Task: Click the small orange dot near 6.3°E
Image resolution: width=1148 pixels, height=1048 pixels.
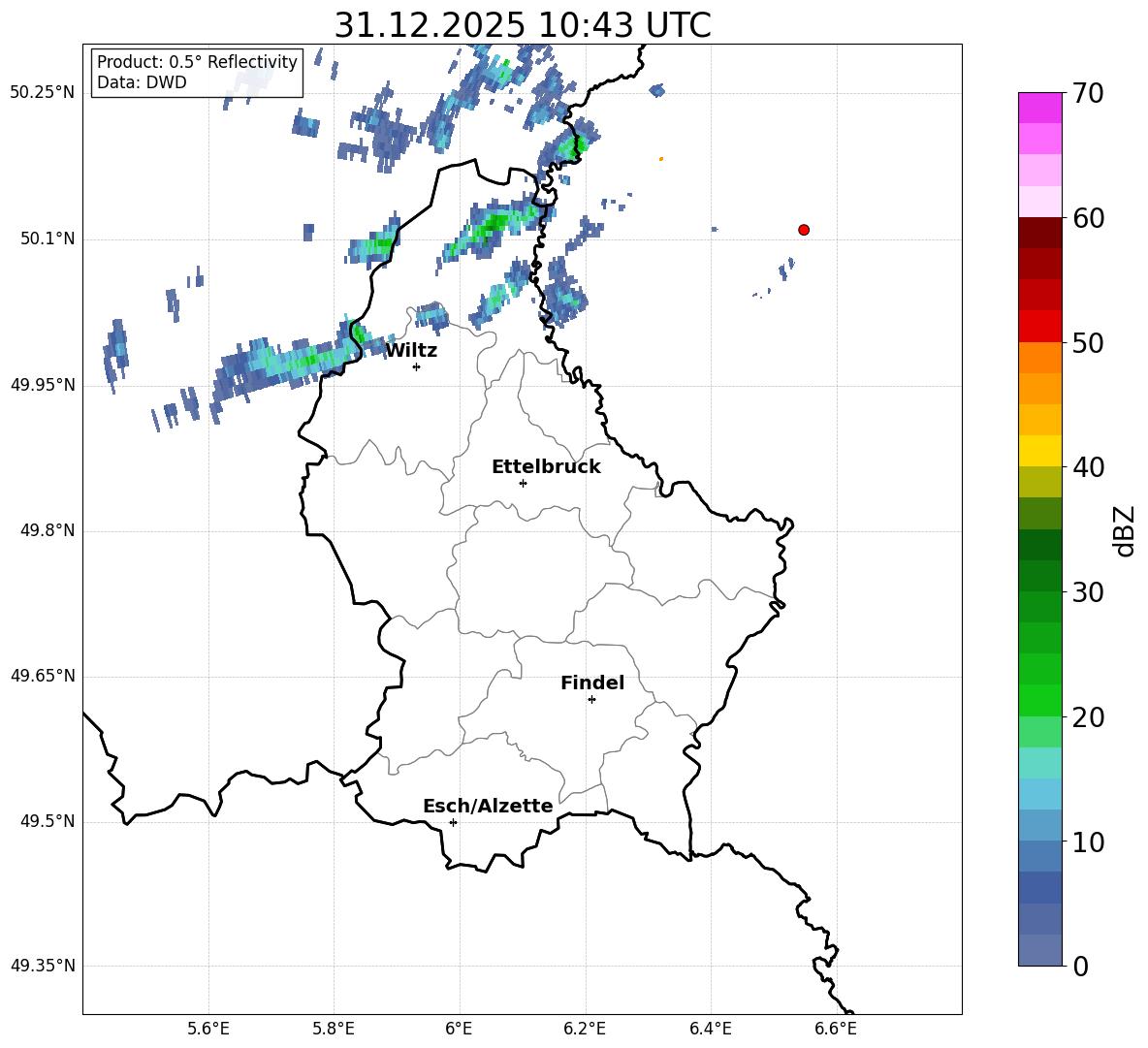Action: click(x=661, y=159)
